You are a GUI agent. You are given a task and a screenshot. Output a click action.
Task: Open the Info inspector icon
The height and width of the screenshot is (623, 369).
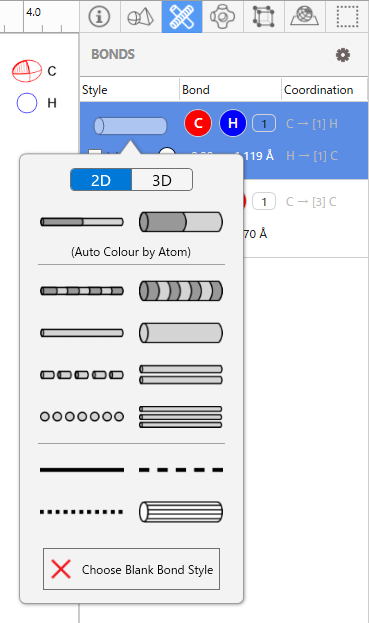pyautogui.click(x=99, y=17)
